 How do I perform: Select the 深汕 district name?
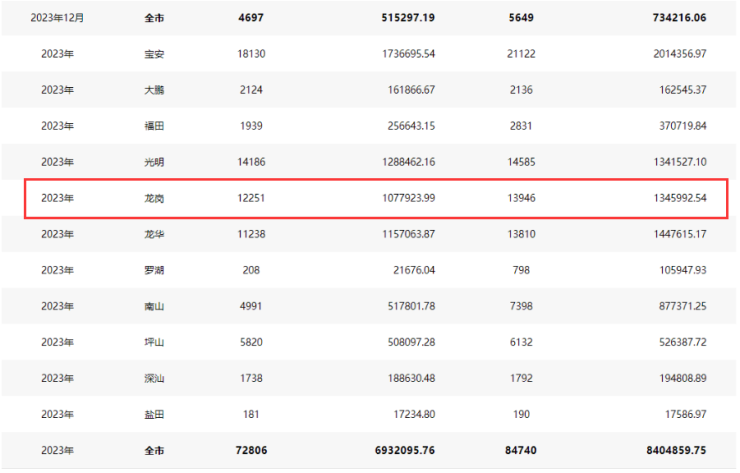(154, 378)
